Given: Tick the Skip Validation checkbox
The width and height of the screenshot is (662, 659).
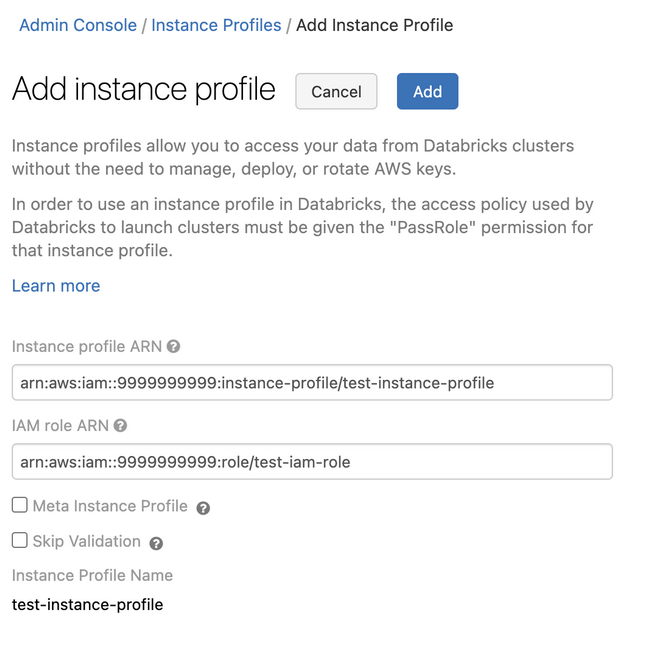Looking at the screenshot, I should click(x=20, y=541).
